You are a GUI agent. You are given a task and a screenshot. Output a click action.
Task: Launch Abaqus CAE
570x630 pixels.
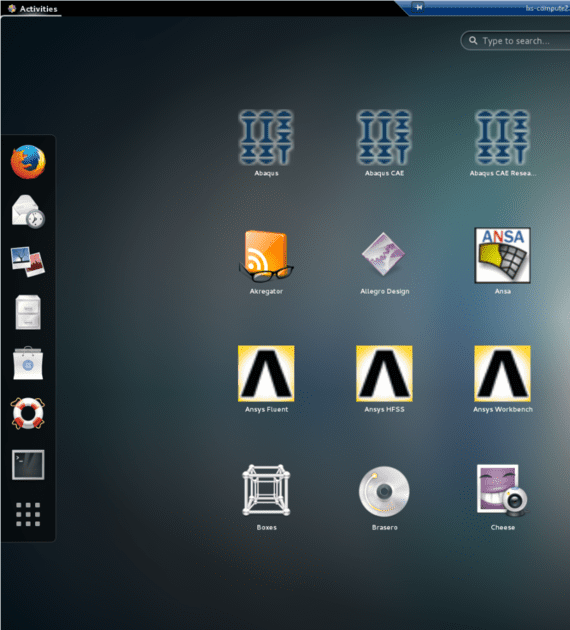[384, 143]
